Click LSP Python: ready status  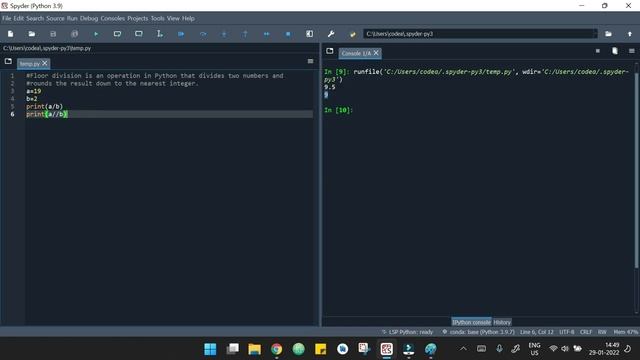(x=407, y=332)
